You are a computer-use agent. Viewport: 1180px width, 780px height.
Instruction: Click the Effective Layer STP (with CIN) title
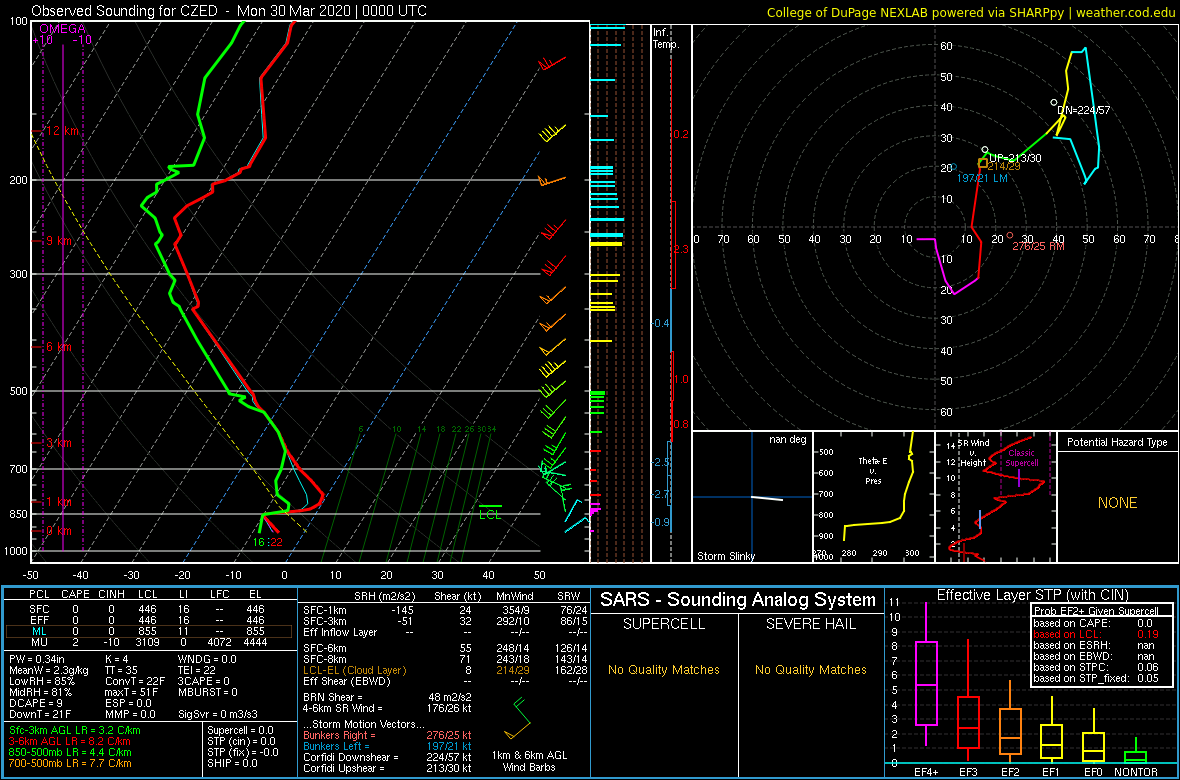click(x=1033, y=595)
